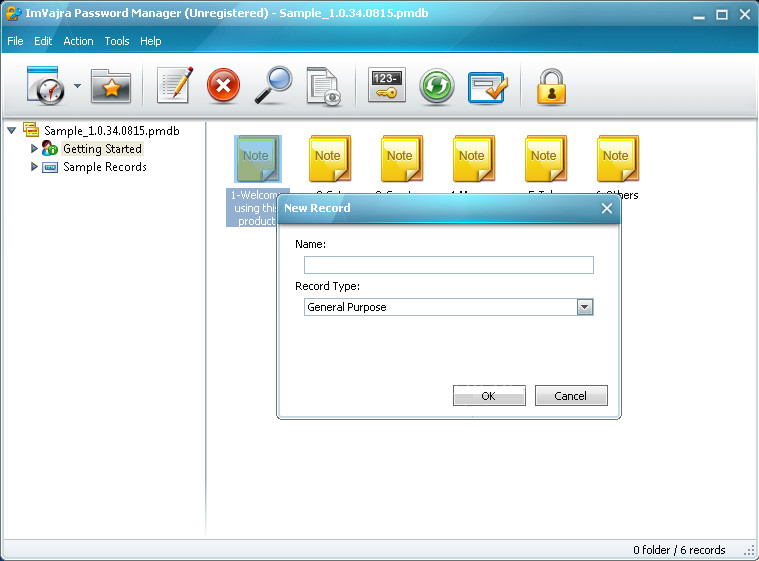The width and height of the screenshot is (759, 561).
Task: Click the edit record pencil icon
Action: point(175,85)
